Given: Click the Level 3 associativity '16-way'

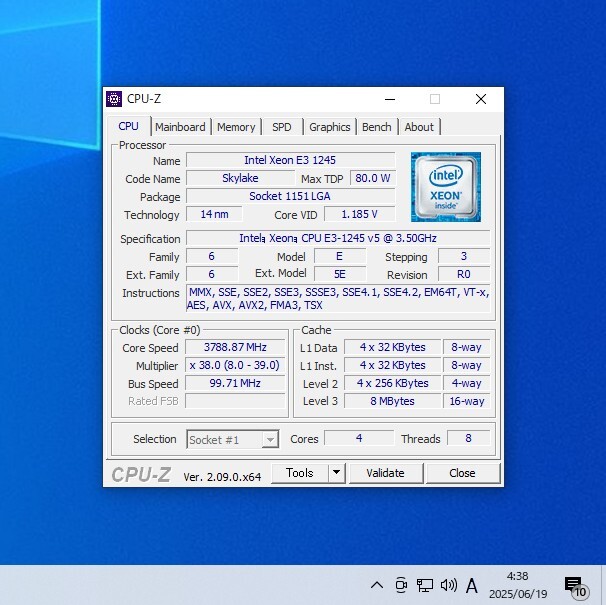Looking at the screenshot, I should pos(466,401).
